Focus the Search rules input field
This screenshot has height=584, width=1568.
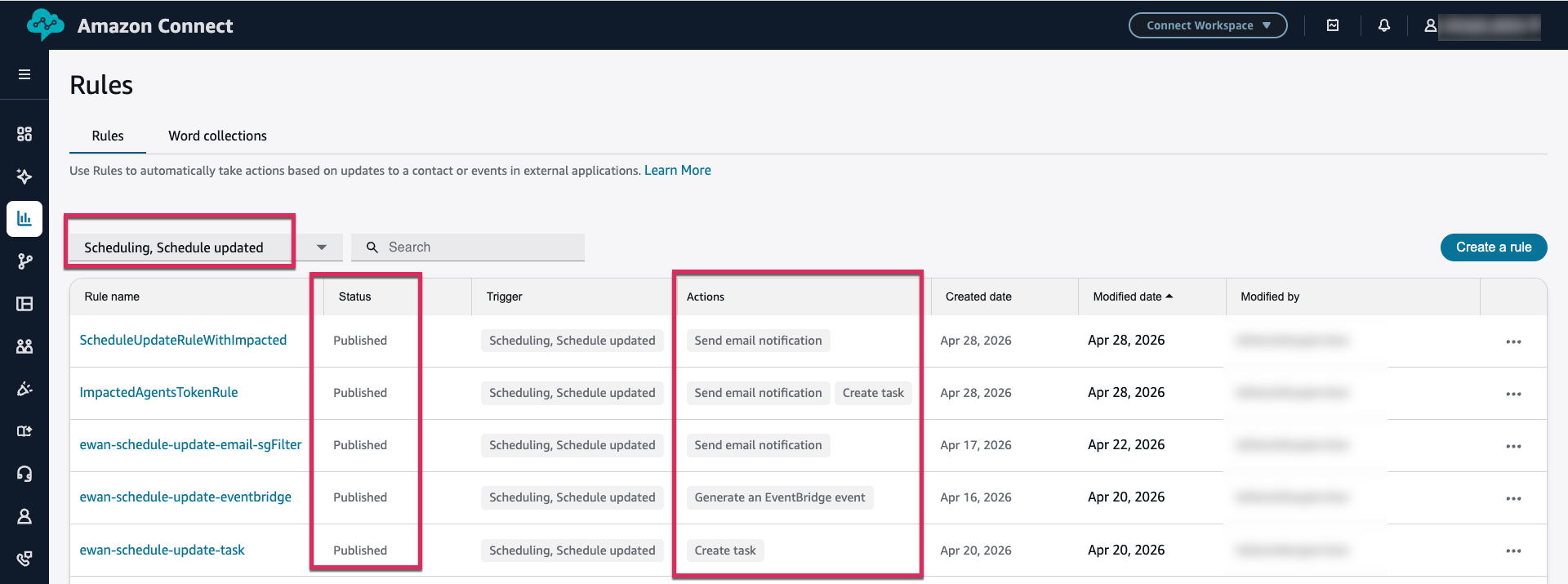468,247
